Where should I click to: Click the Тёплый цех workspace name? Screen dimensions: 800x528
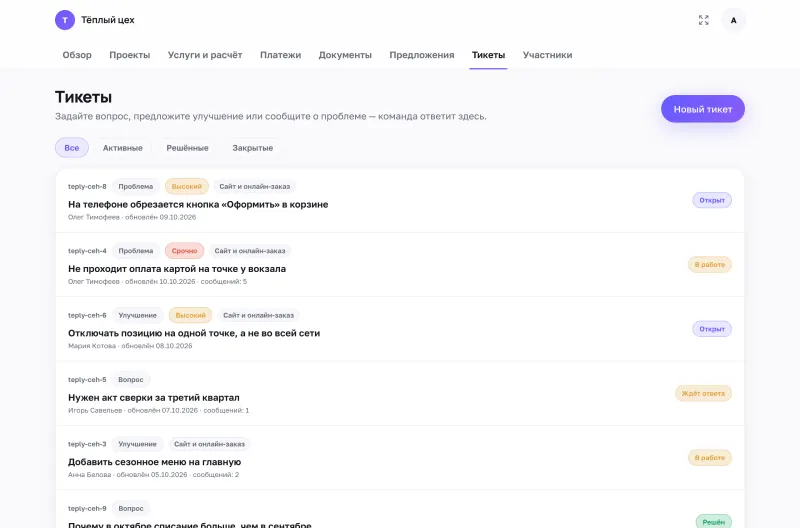[x=108, y=20]
